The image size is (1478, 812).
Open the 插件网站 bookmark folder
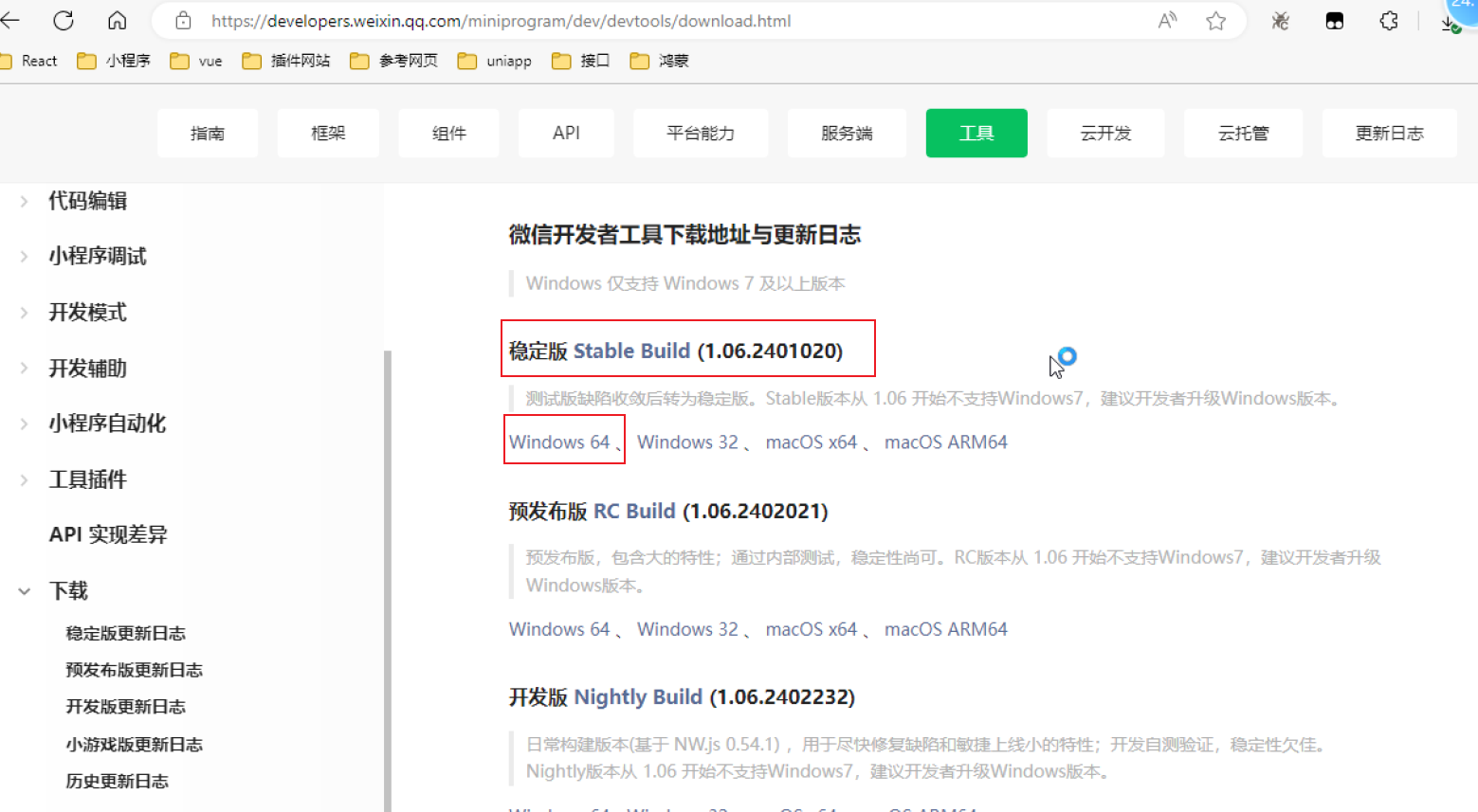coord(286,61)
